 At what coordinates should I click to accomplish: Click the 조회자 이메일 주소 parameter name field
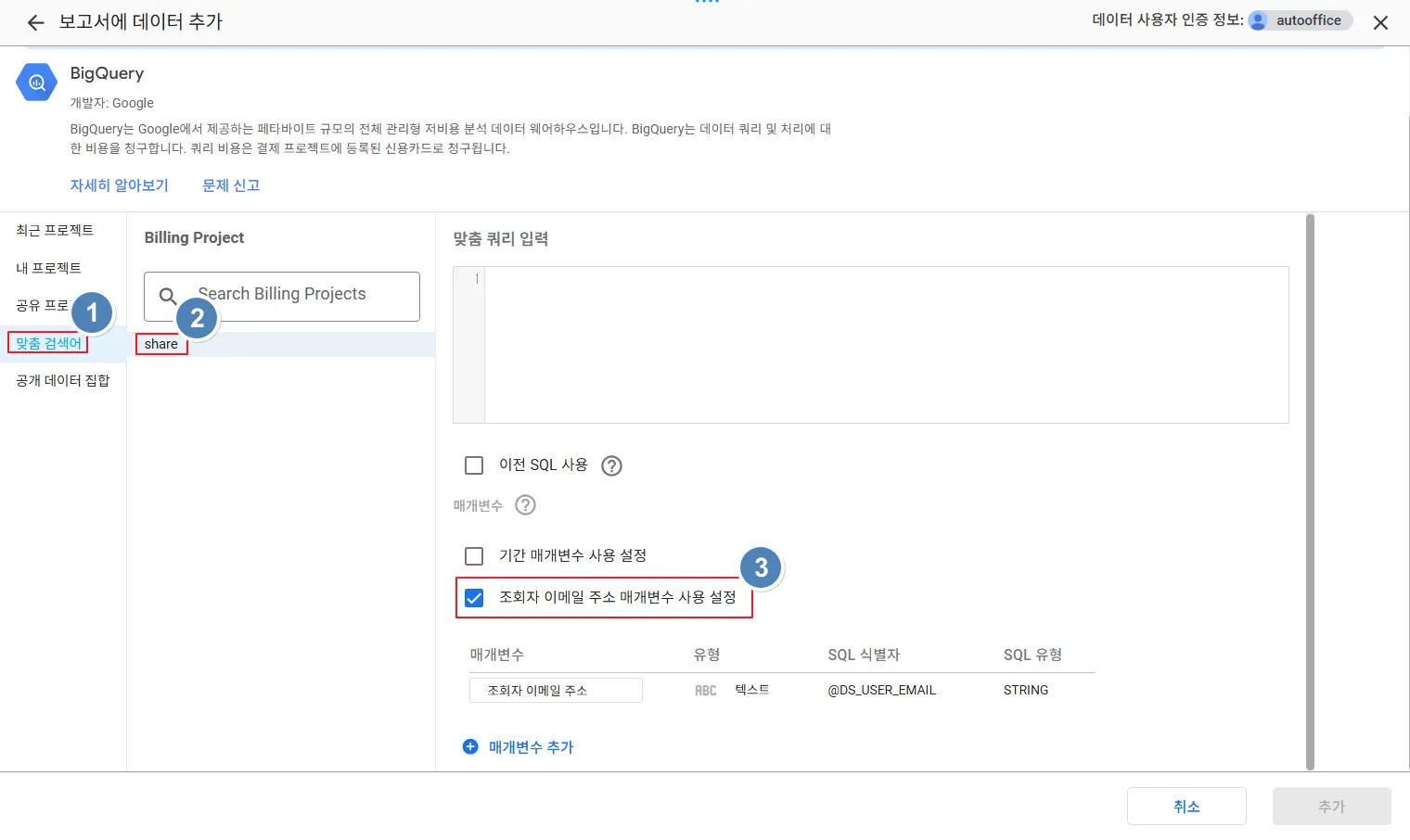(556, 691)
